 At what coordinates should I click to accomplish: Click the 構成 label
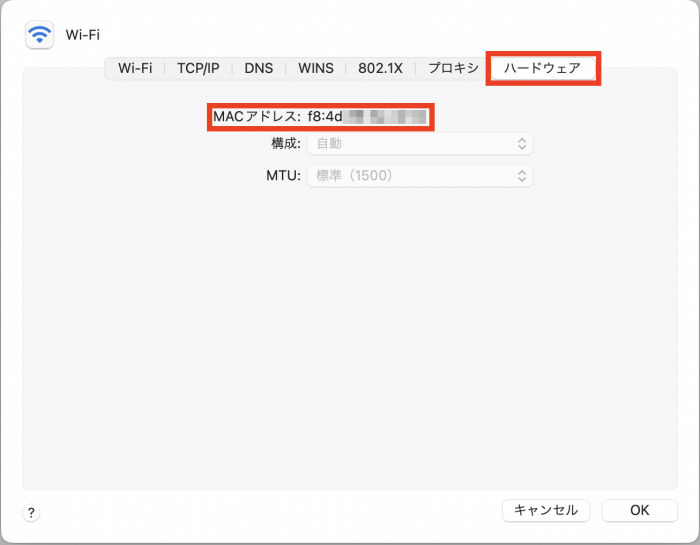click(x=286, y=144)
